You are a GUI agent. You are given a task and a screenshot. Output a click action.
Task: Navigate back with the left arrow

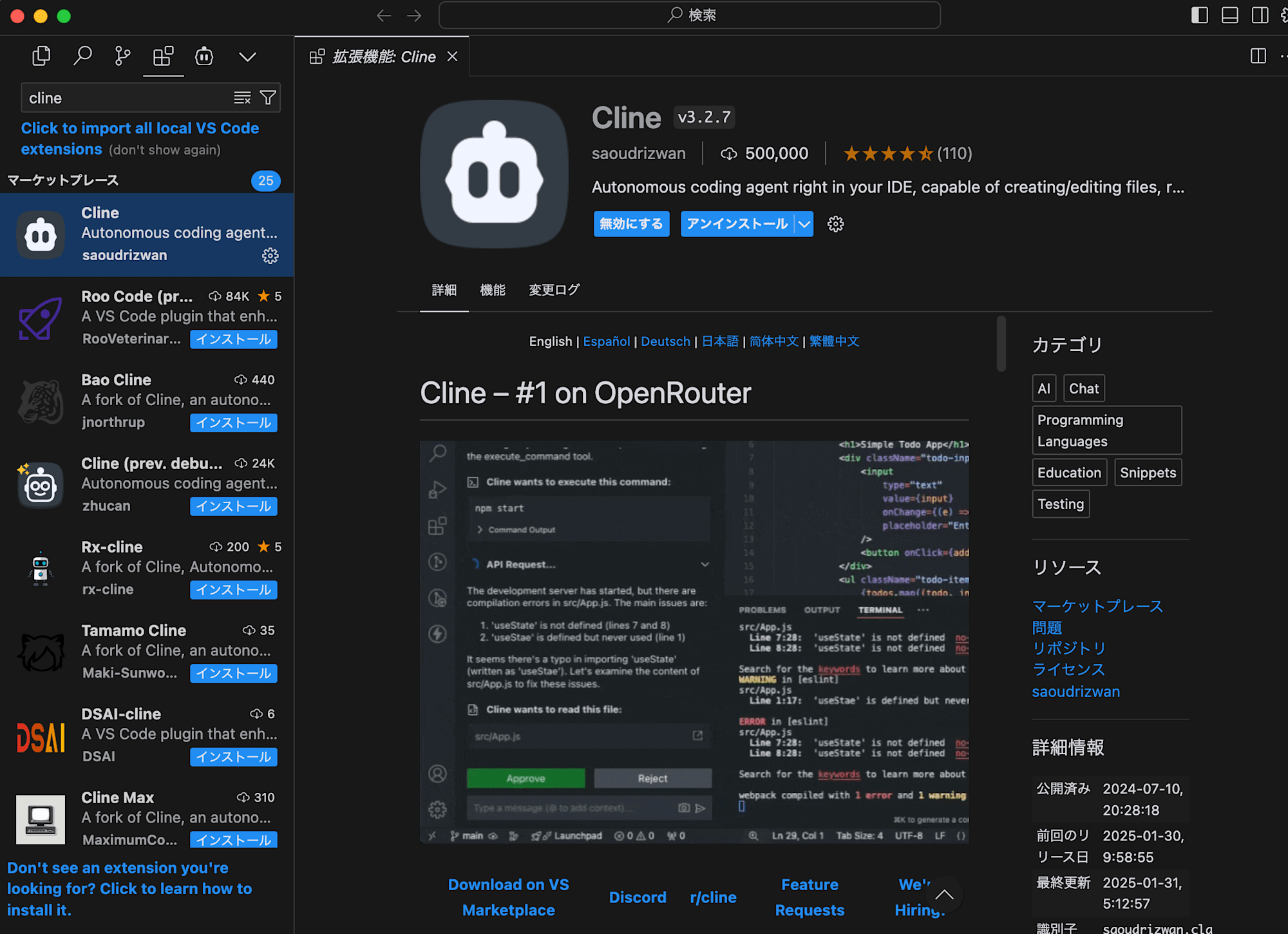tap(384, 15)
